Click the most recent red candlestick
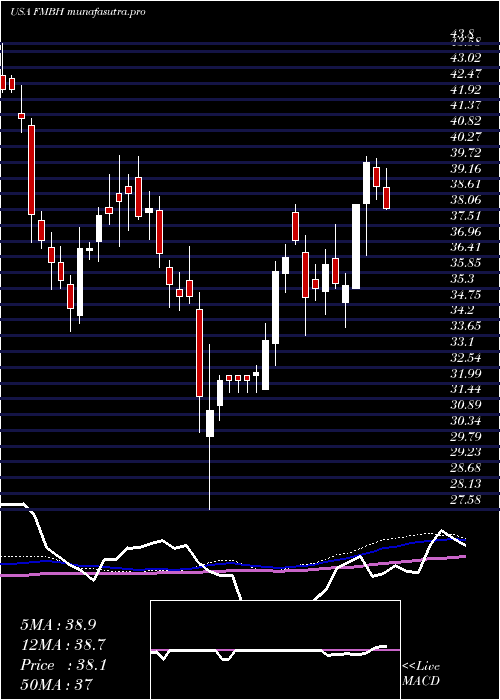500x700 pixels. point(387,198)
